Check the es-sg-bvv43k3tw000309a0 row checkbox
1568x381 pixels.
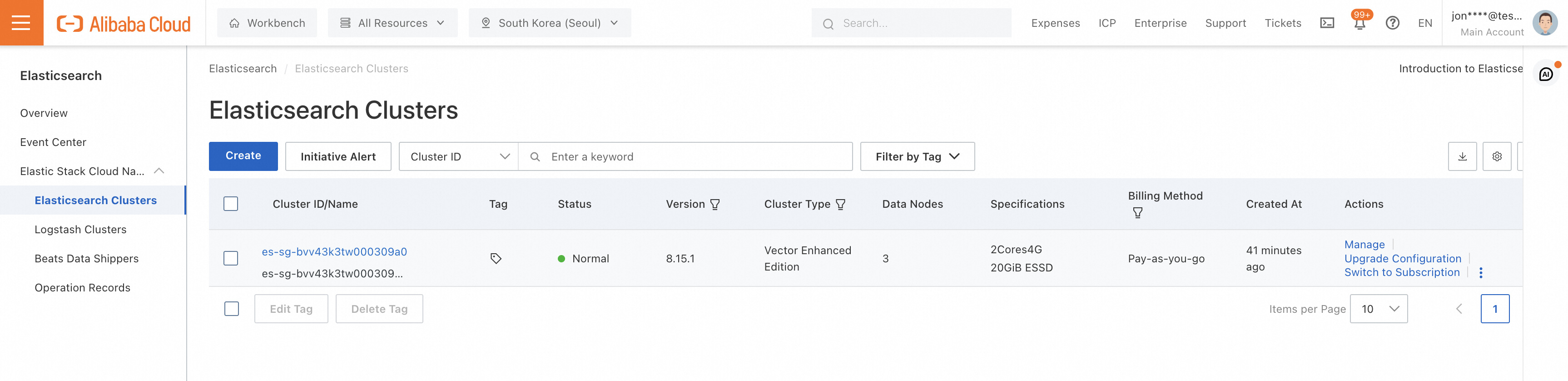[231, 258]
